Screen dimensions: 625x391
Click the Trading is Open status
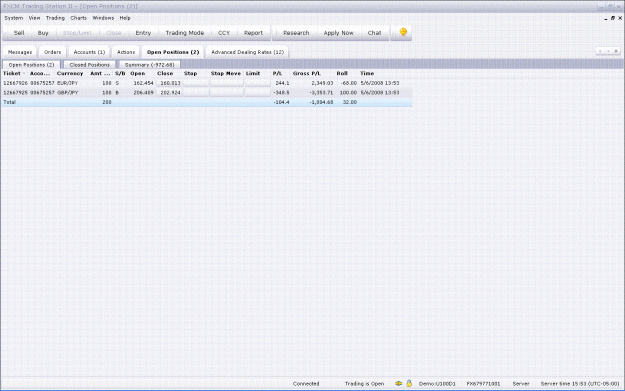tap(364, 383)
